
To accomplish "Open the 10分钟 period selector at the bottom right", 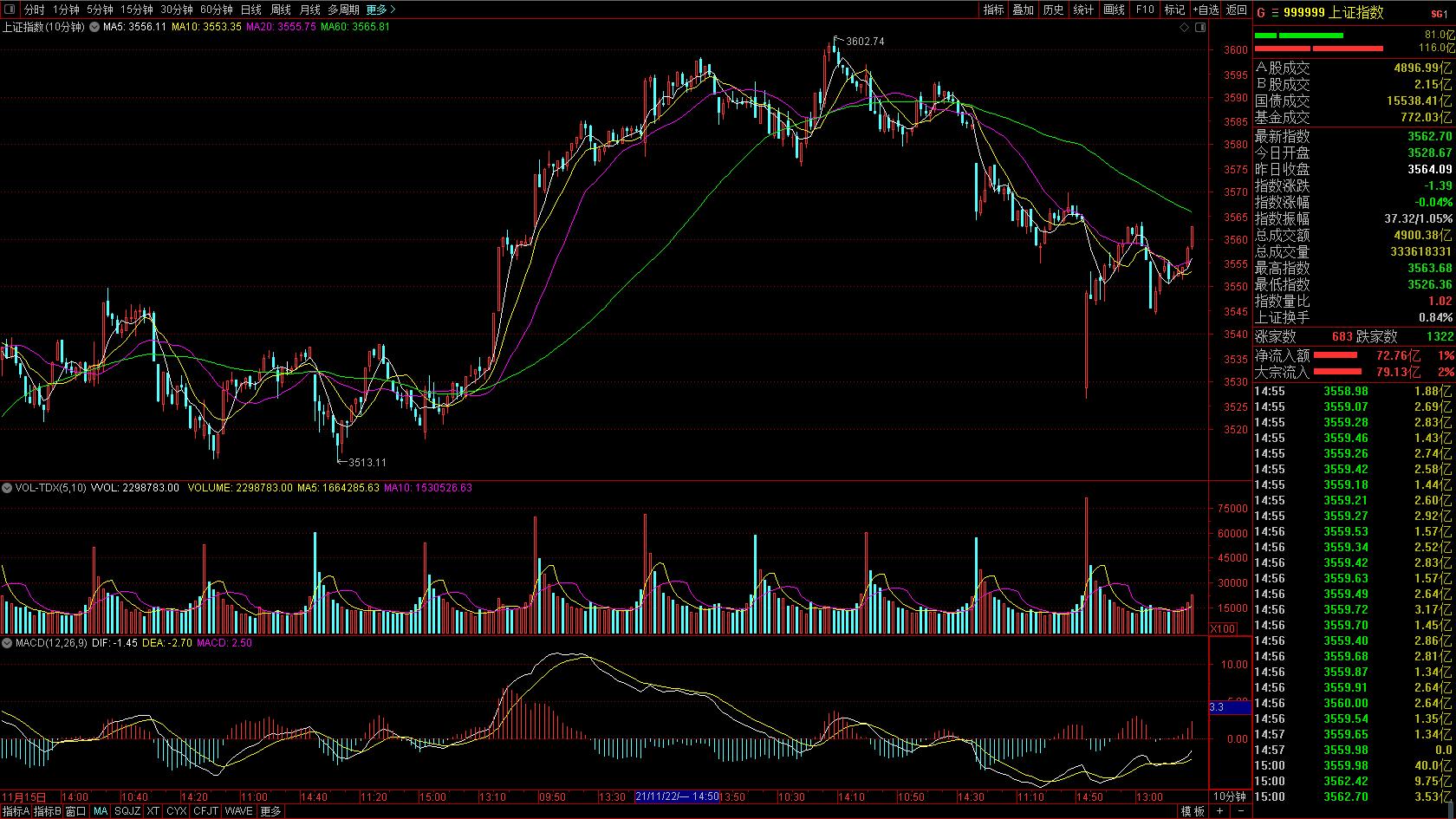I will (x=1229, y=796).
